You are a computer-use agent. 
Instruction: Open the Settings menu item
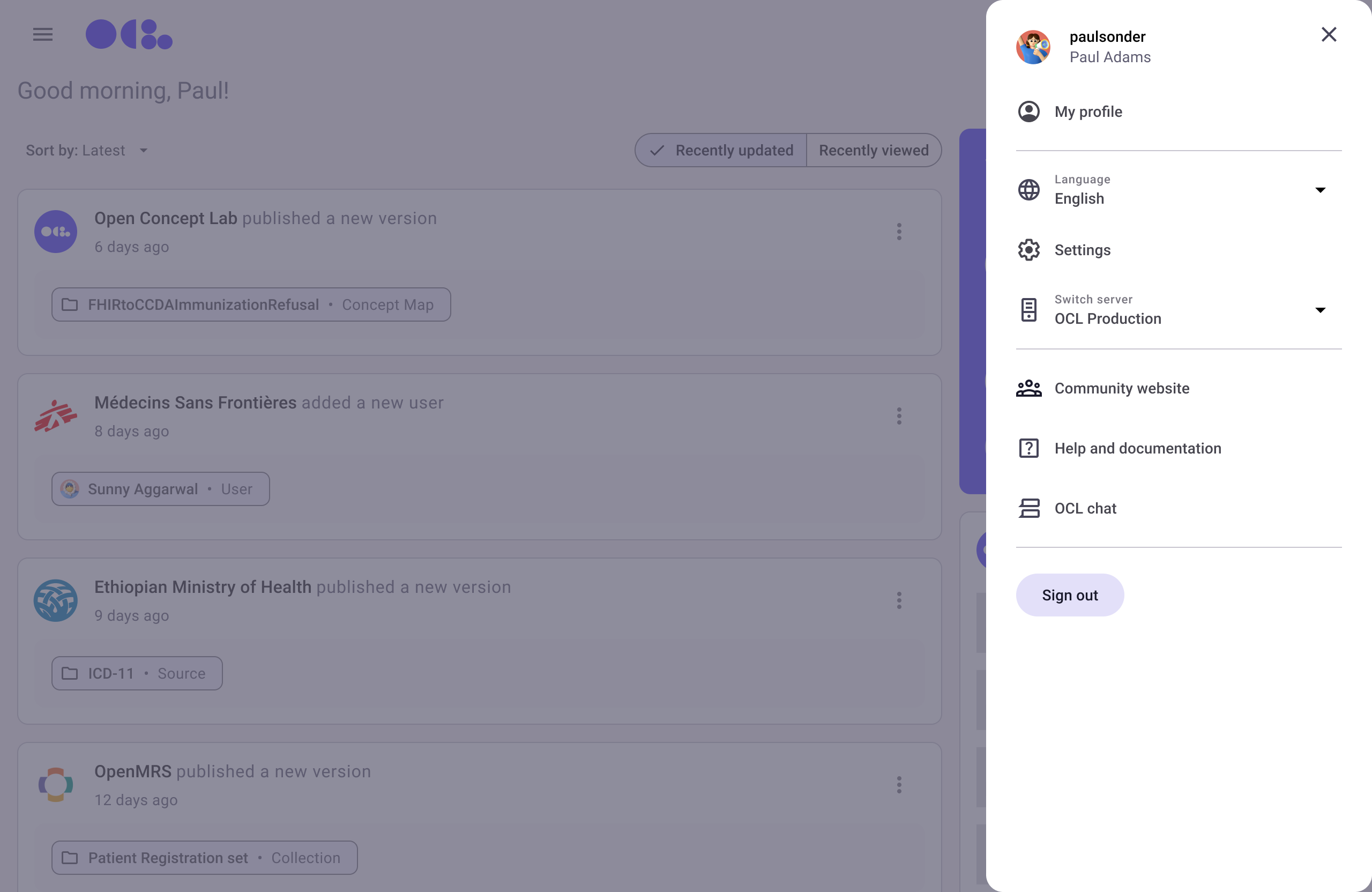(1082, 250)
